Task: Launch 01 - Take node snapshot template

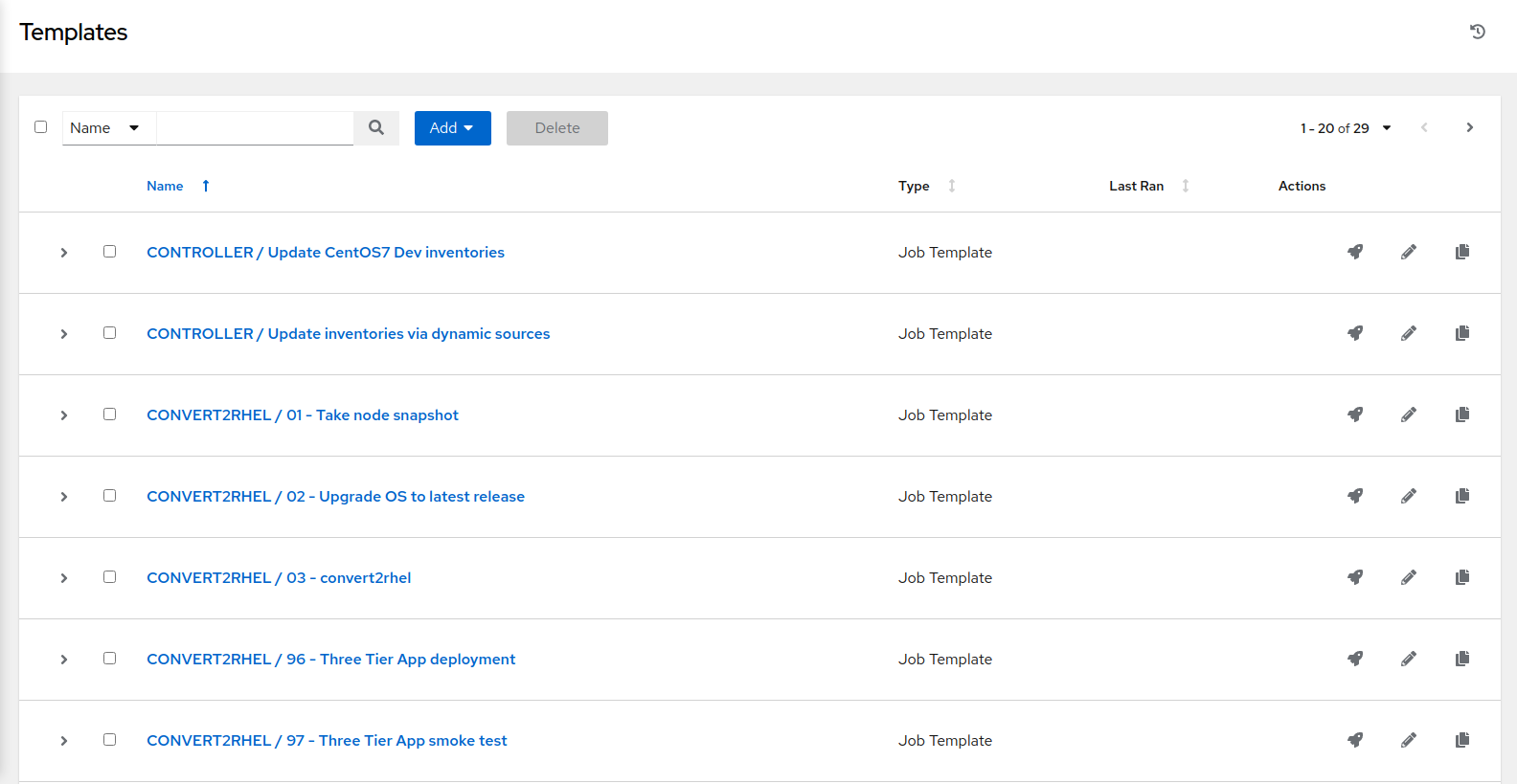Action: (1355, 414)
